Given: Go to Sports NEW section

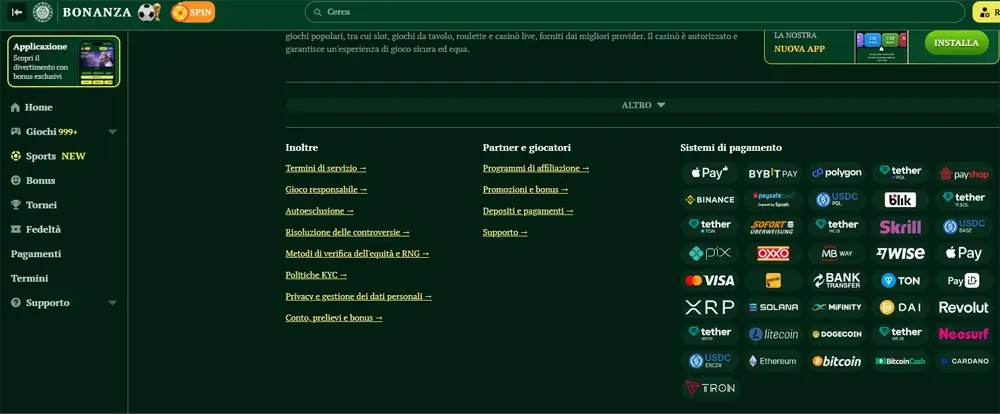Looking at the screenshot, I should click(x=55, y=156).
